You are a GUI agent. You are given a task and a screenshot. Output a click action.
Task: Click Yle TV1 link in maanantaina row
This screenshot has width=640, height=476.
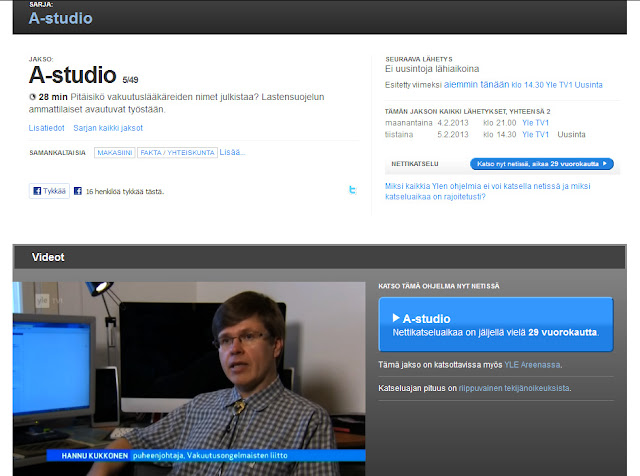536,122
